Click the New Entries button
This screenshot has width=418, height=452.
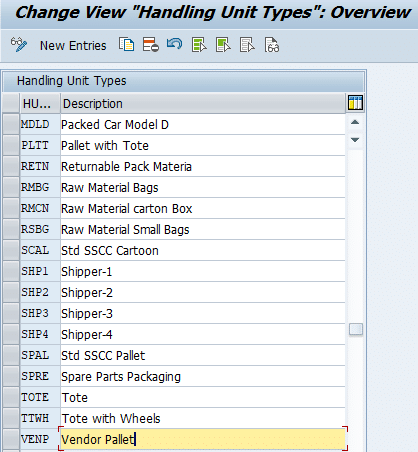(x=73, y=45)
